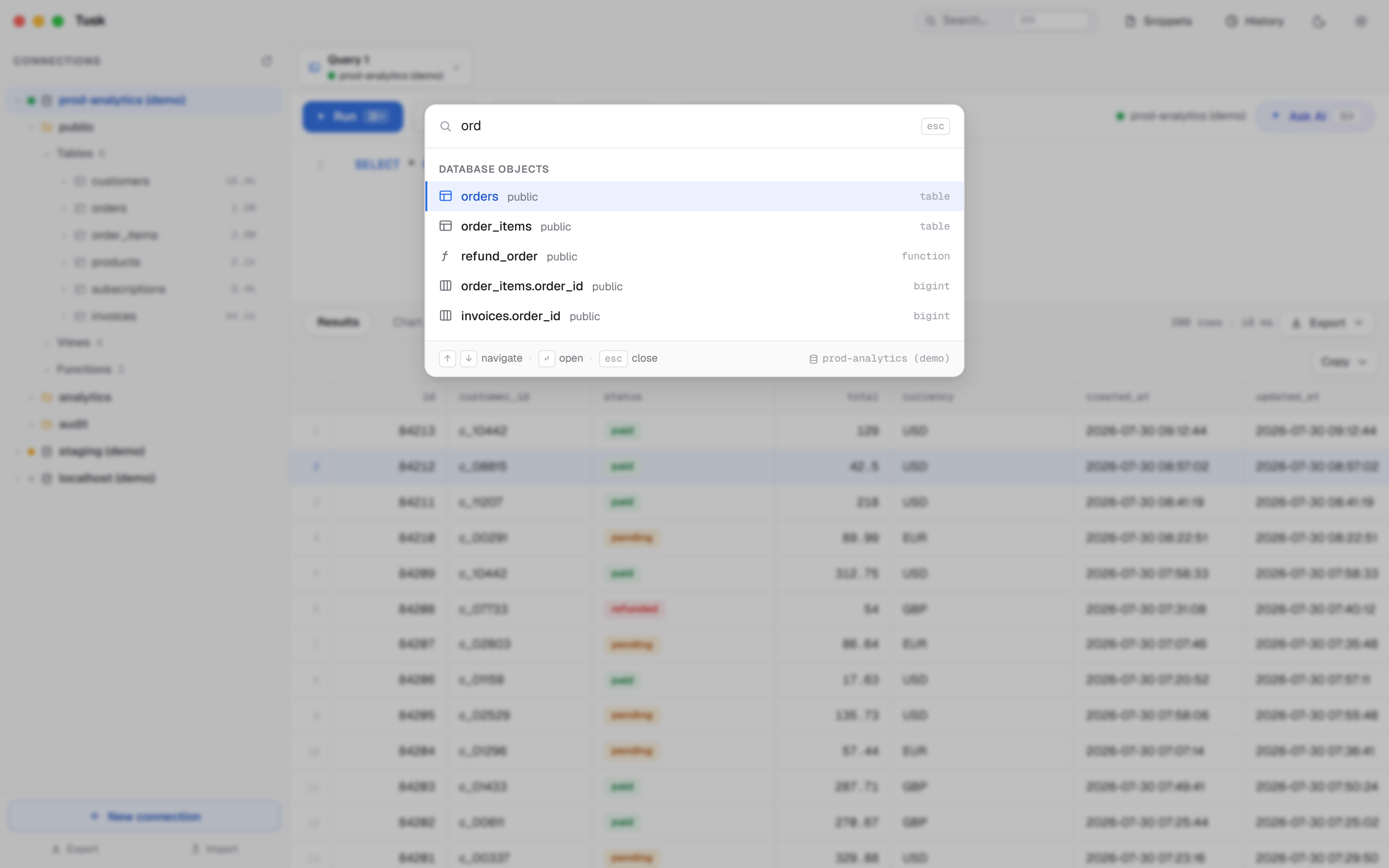1389x868 pixels.
Task: Click "prod-analytics (demo)" in the palette footer
Action: pos(885,359)
